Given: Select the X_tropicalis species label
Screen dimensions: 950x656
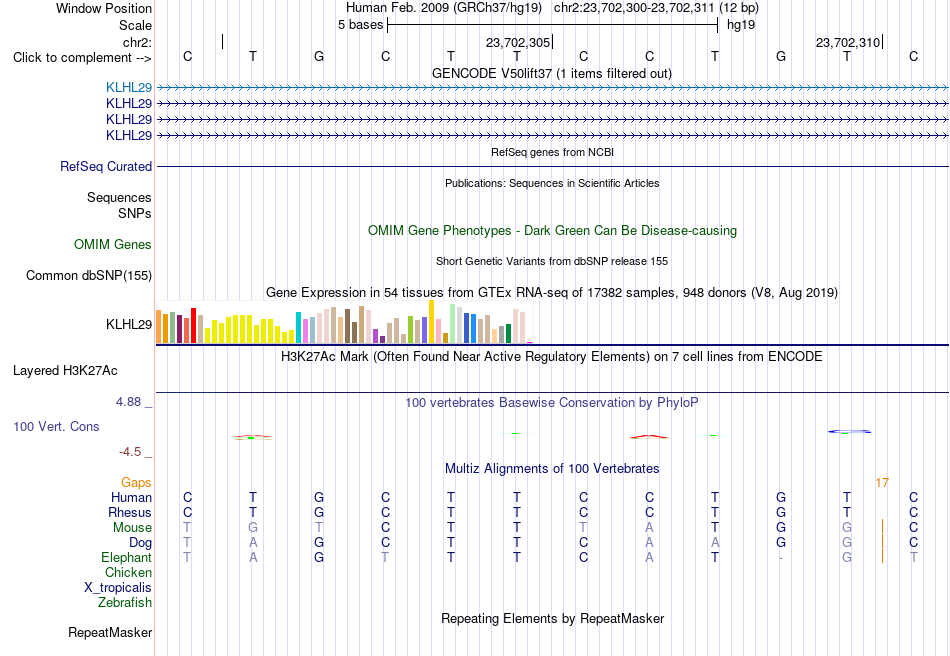Looking at the screenshot, I should [118, 588].
